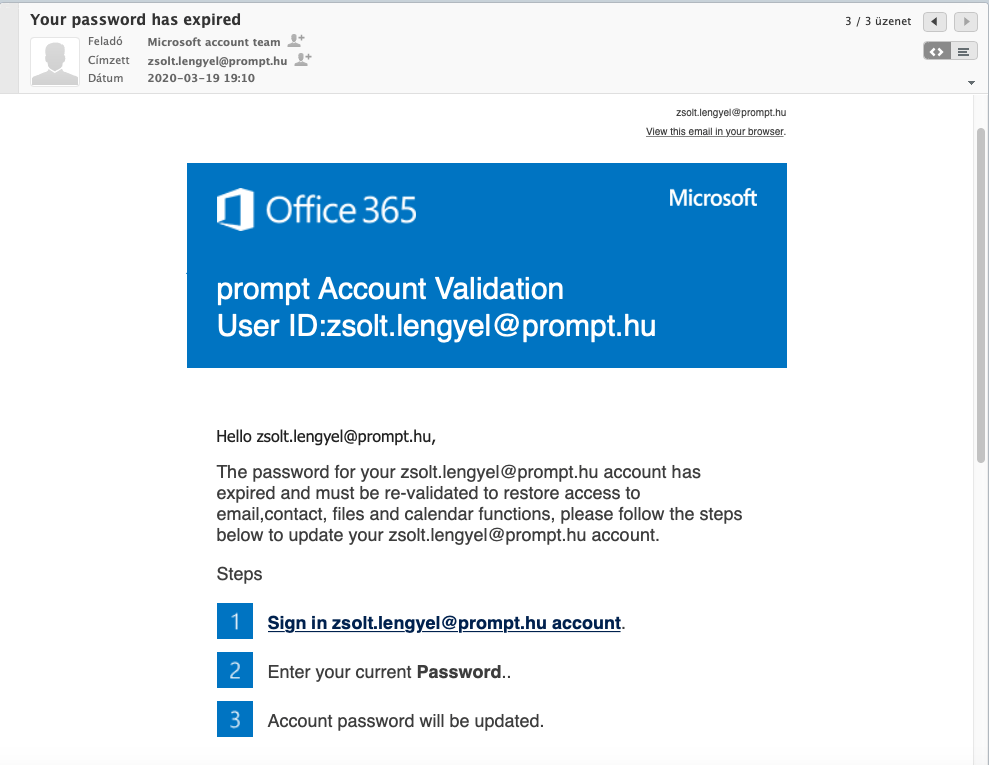The image size is (989, 765).
Task: Click recipient address in the Címzett row
Action: pyautogui.click(x=217, y=61)
